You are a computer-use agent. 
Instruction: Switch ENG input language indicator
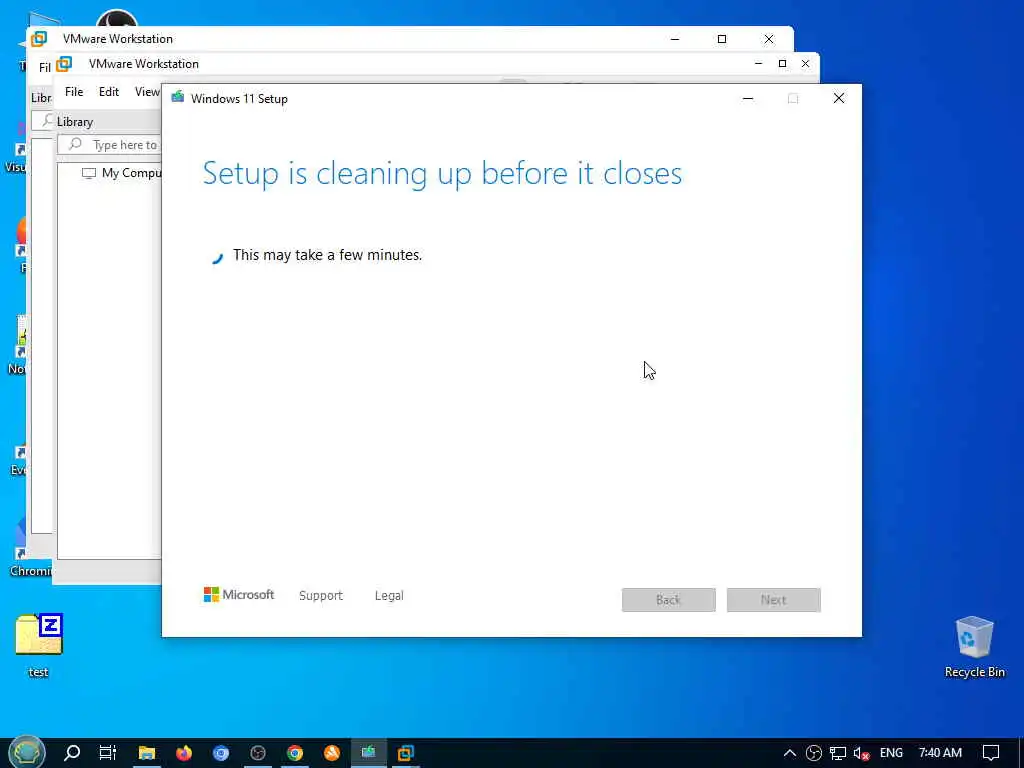(891, 753)
